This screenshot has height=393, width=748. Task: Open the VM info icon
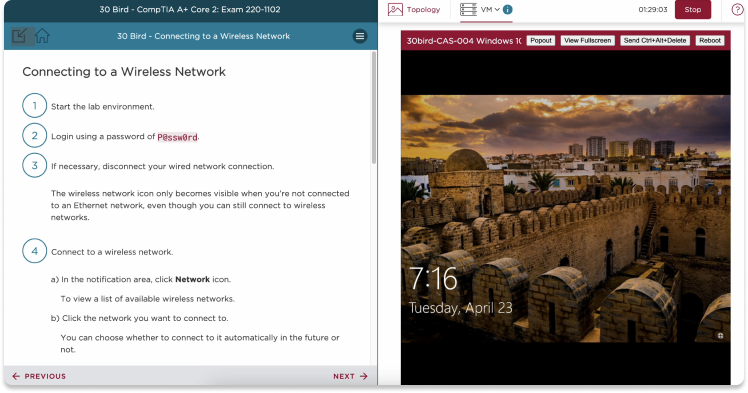coord(508,10)
